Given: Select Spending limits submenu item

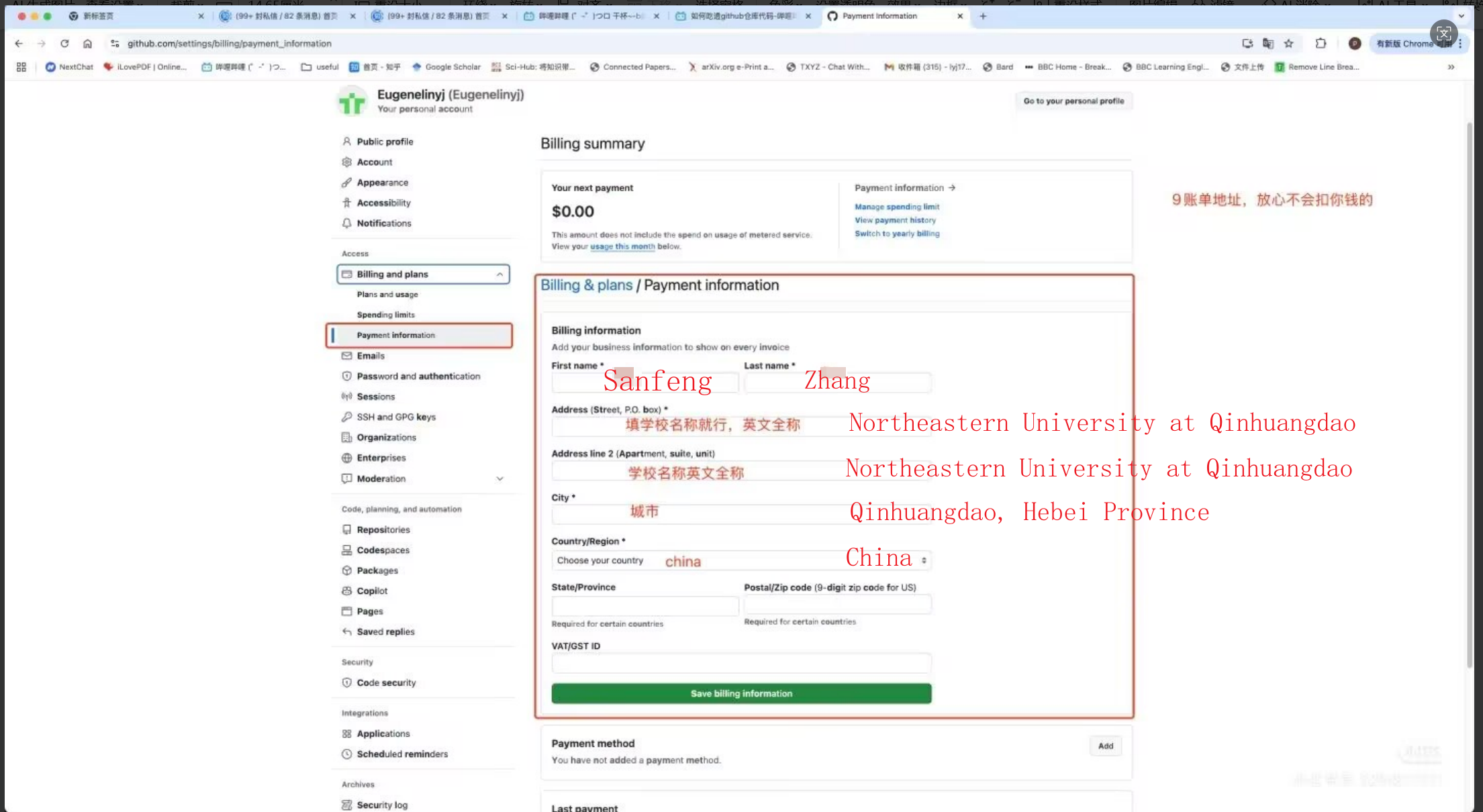Looking at the screenshot, I should [x=386, y=315].
